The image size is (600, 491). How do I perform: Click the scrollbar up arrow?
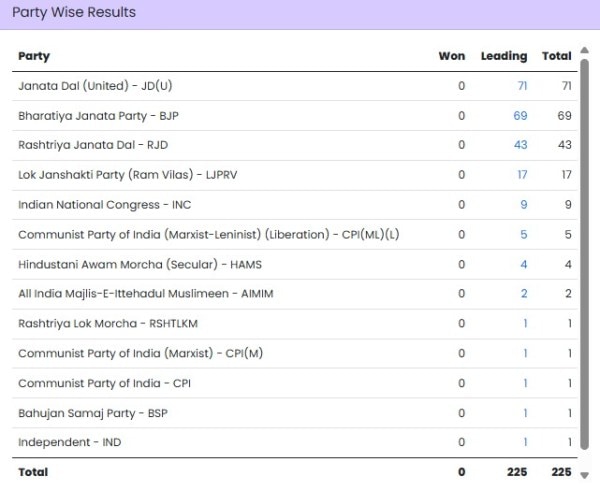(584, 51)
